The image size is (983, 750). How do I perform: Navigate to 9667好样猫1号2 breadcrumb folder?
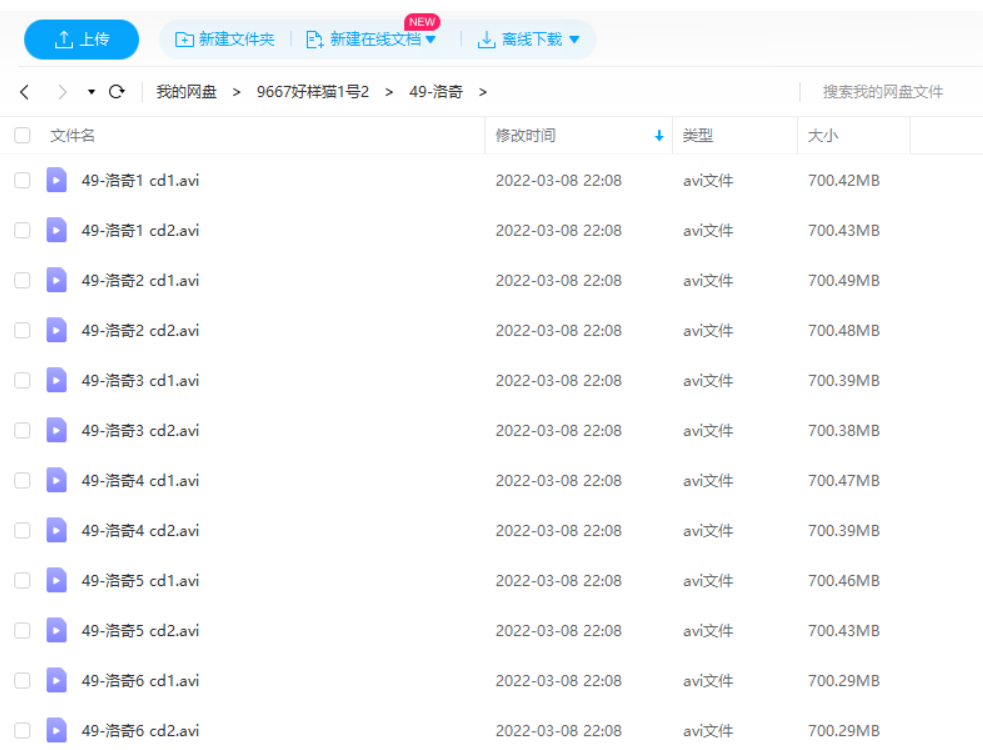[x=313, y=92]
